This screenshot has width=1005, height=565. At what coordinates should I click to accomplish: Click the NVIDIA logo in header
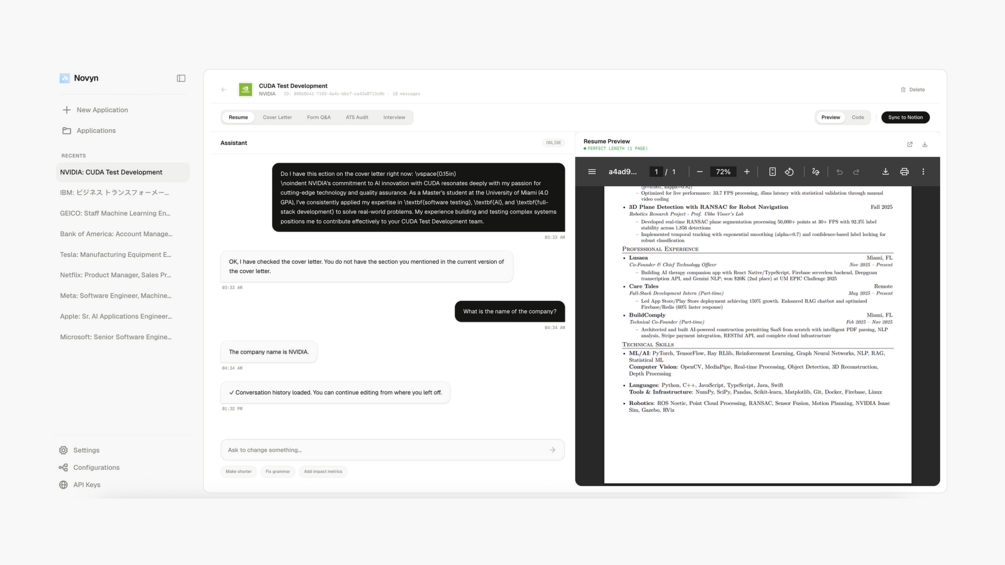pos(245,90)
